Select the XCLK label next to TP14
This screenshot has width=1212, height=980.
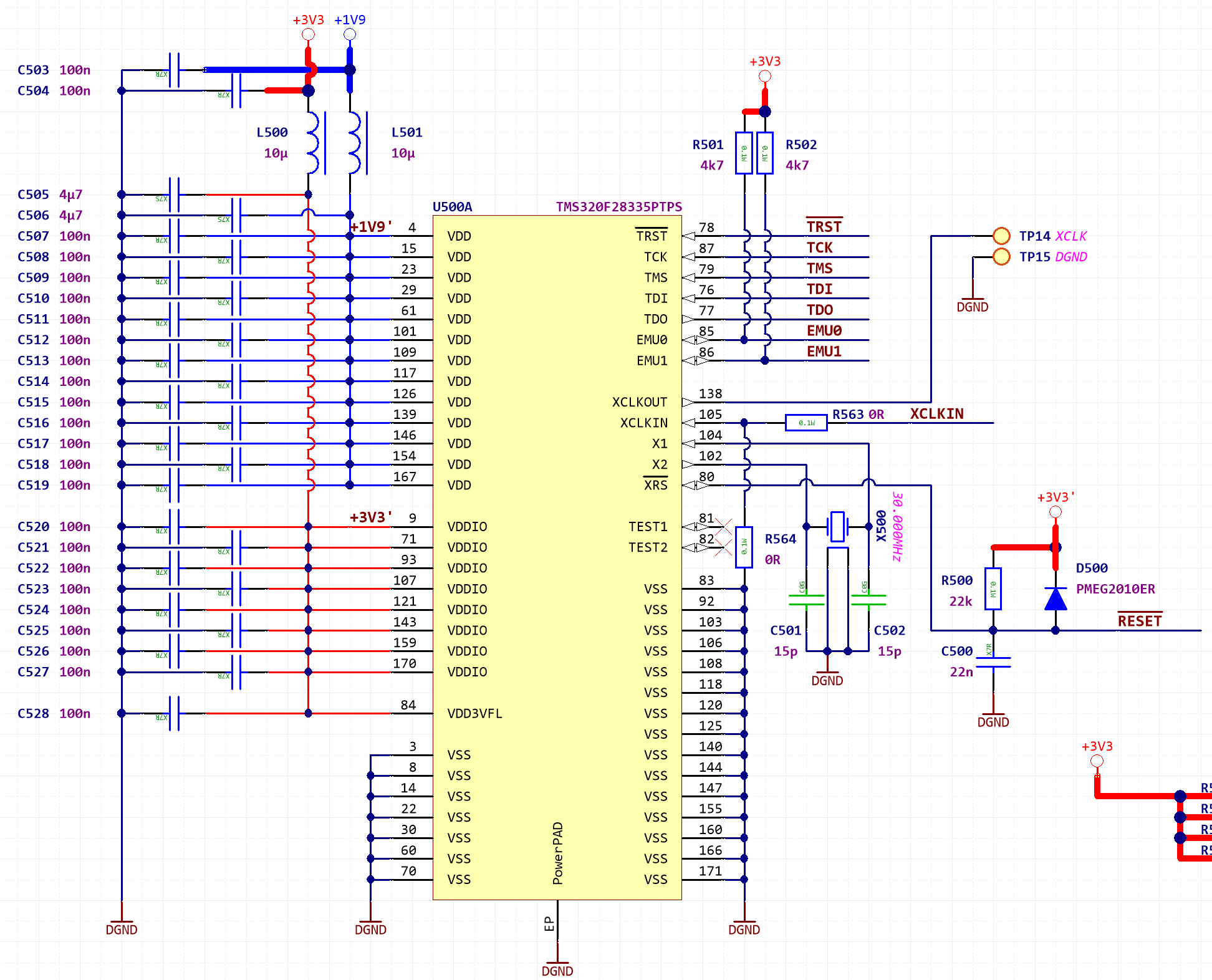coord(1071,236)
